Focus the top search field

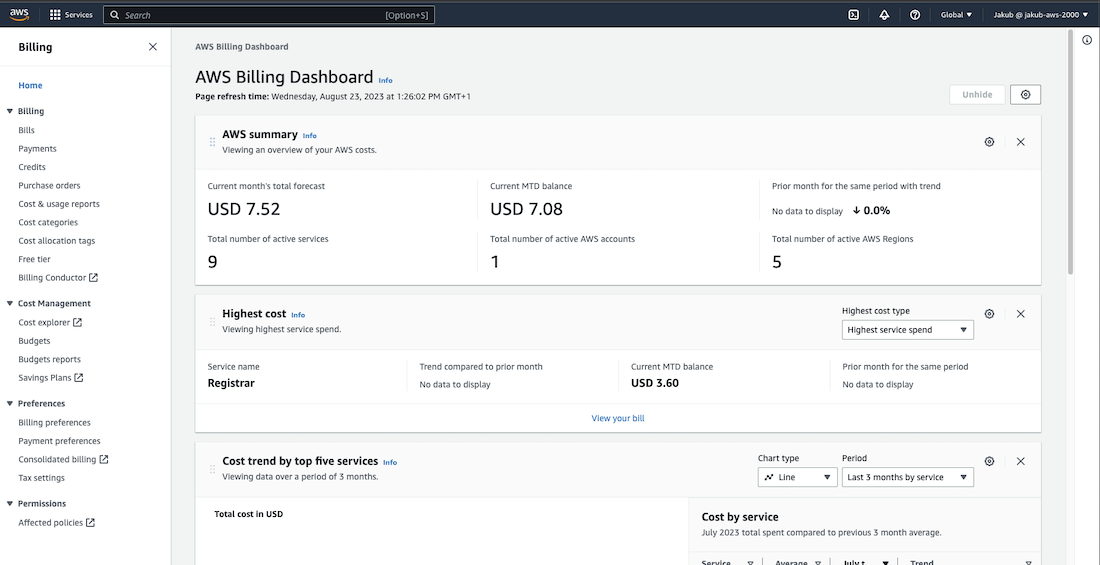click(269, 15)
